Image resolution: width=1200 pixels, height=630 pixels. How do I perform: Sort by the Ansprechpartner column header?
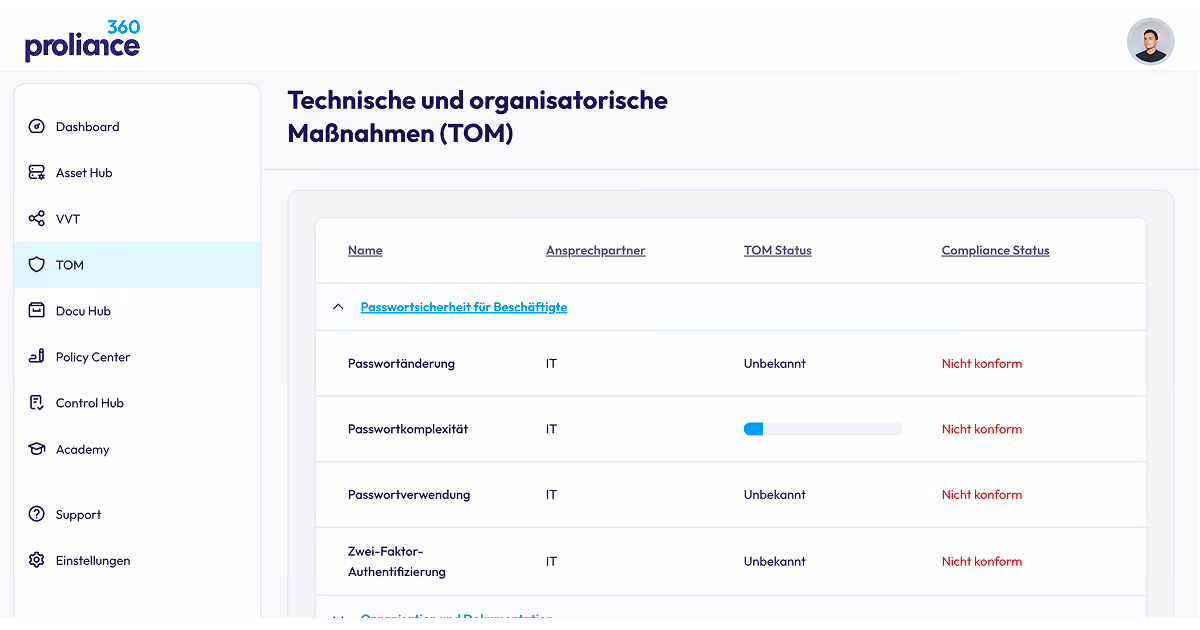pyautogui.click(x=596, y=251)
